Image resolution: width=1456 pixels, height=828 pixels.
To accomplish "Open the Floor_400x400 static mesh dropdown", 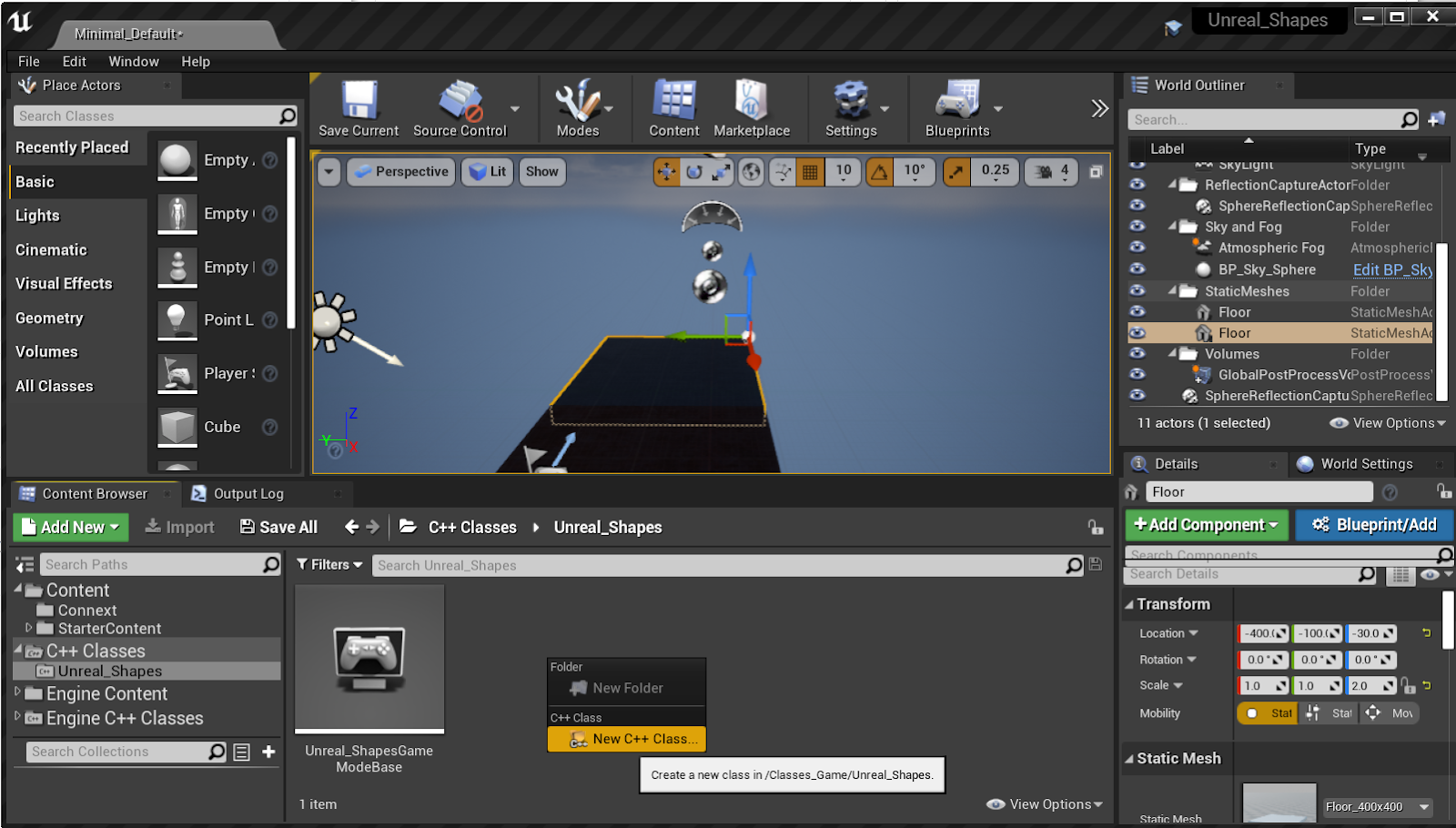I will tap(1379, 806).
